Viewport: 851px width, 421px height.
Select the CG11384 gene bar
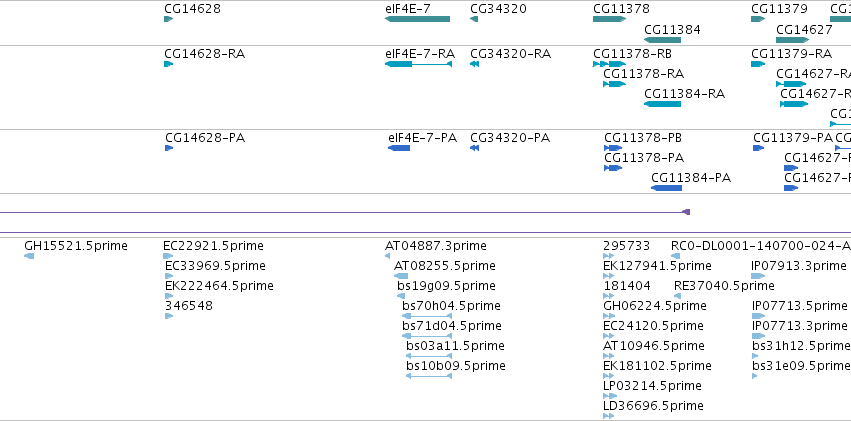pyautogui.click(x=662, y=40)
